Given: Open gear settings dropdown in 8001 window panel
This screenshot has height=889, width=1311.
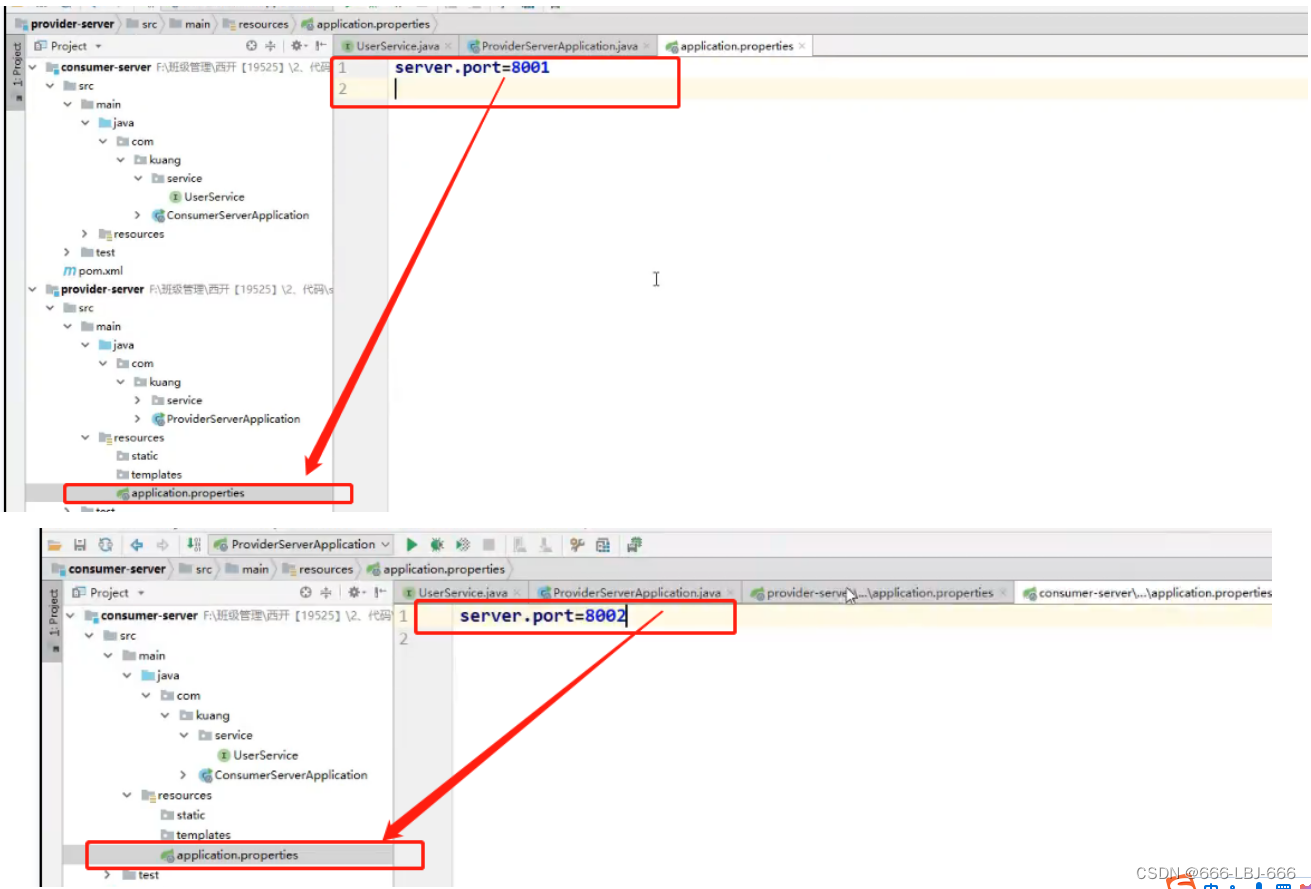Looking at the screenshot, I should pyautogui.click(x=299, y=46).
